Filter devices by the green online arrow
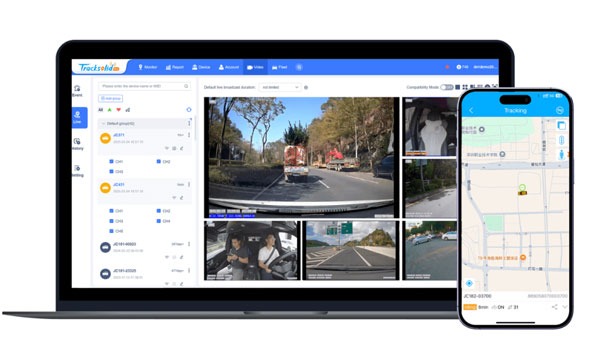Image resolution: width=600 pixels, height=360 pixels. point(110,110)
